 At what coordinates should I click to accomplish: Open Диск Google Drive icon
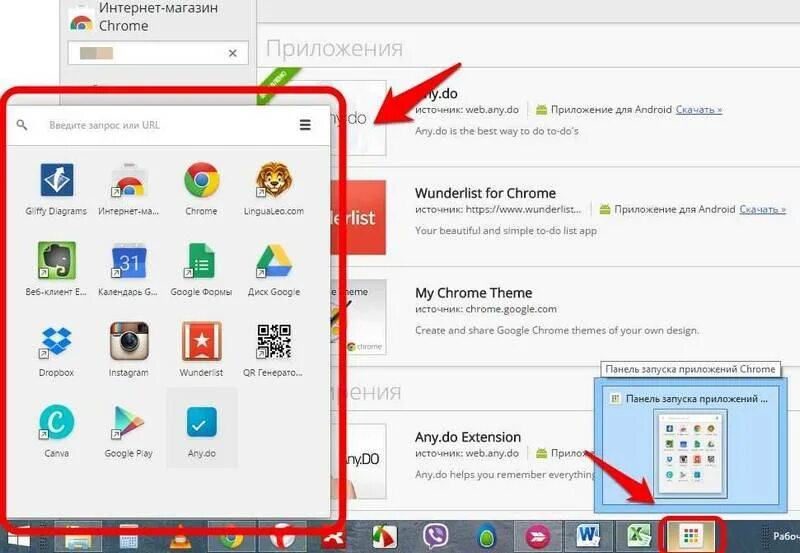[x=274, y=261]
